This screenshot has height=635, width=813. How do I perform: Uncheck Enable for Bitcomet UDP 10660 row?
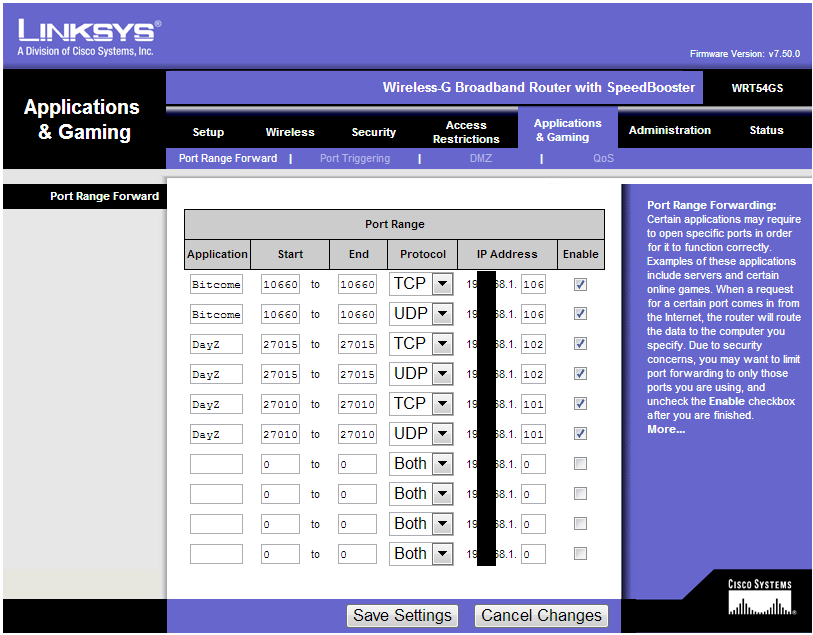click(580, 314)
